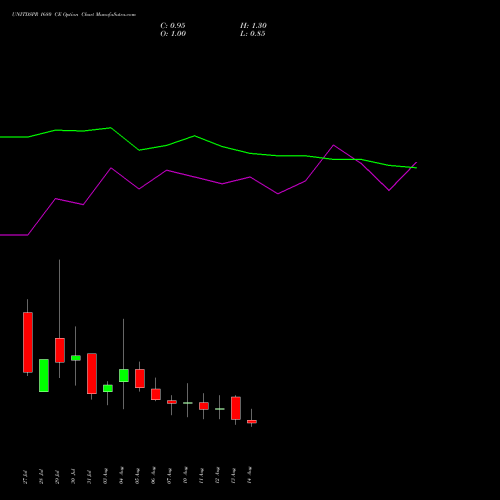Click the purple indicator line's highest peak
The width and height of the screenshot is (500, 500).
[334, 145]
